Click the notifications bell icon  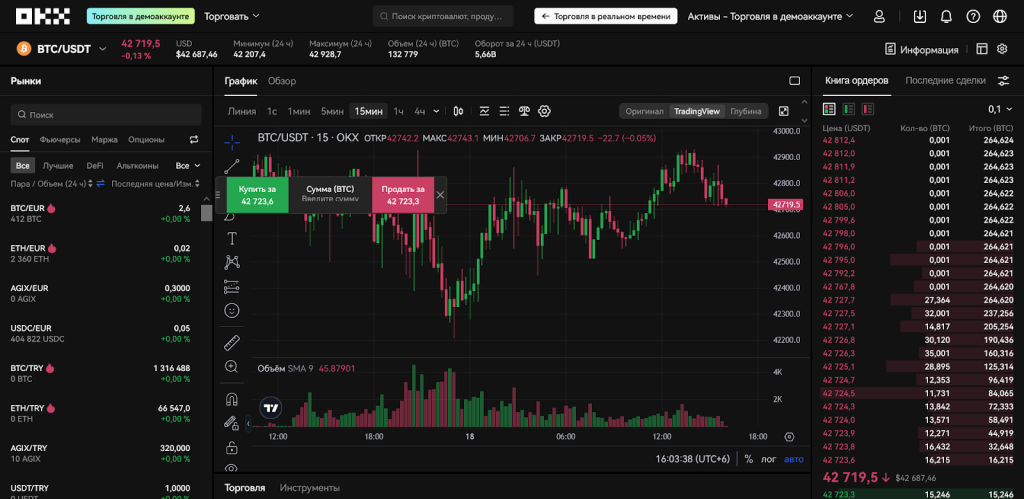tap(946, 17)
